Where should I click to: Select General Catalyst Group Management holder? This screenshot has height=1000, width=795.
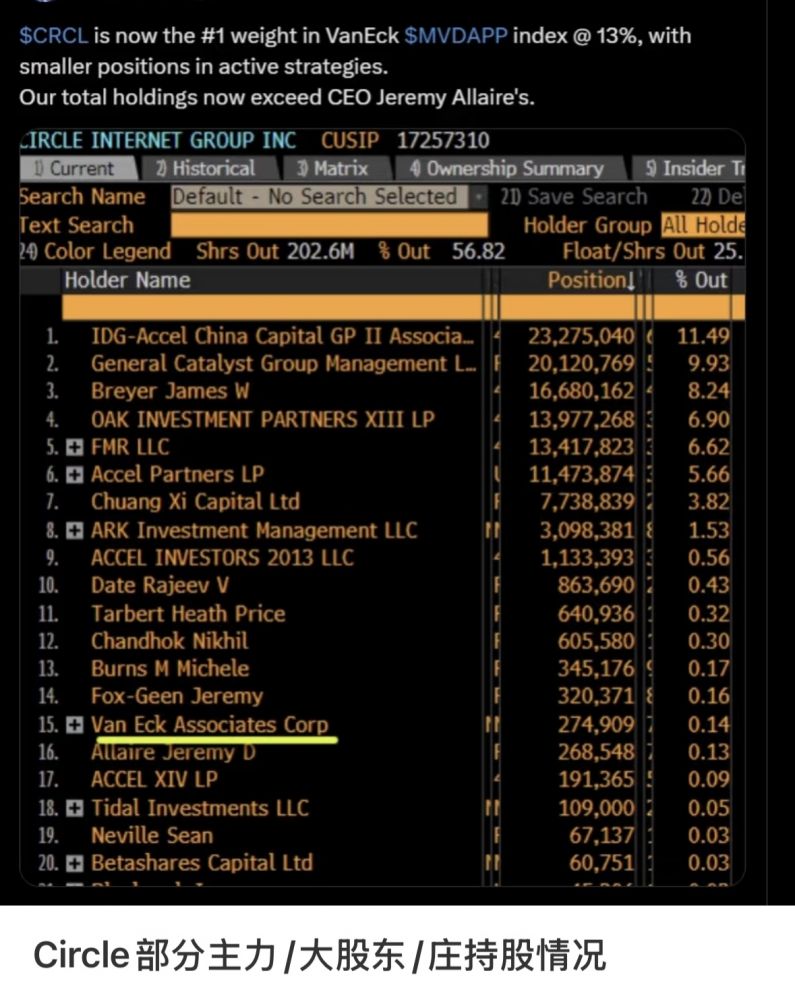(x=283, y=364)
